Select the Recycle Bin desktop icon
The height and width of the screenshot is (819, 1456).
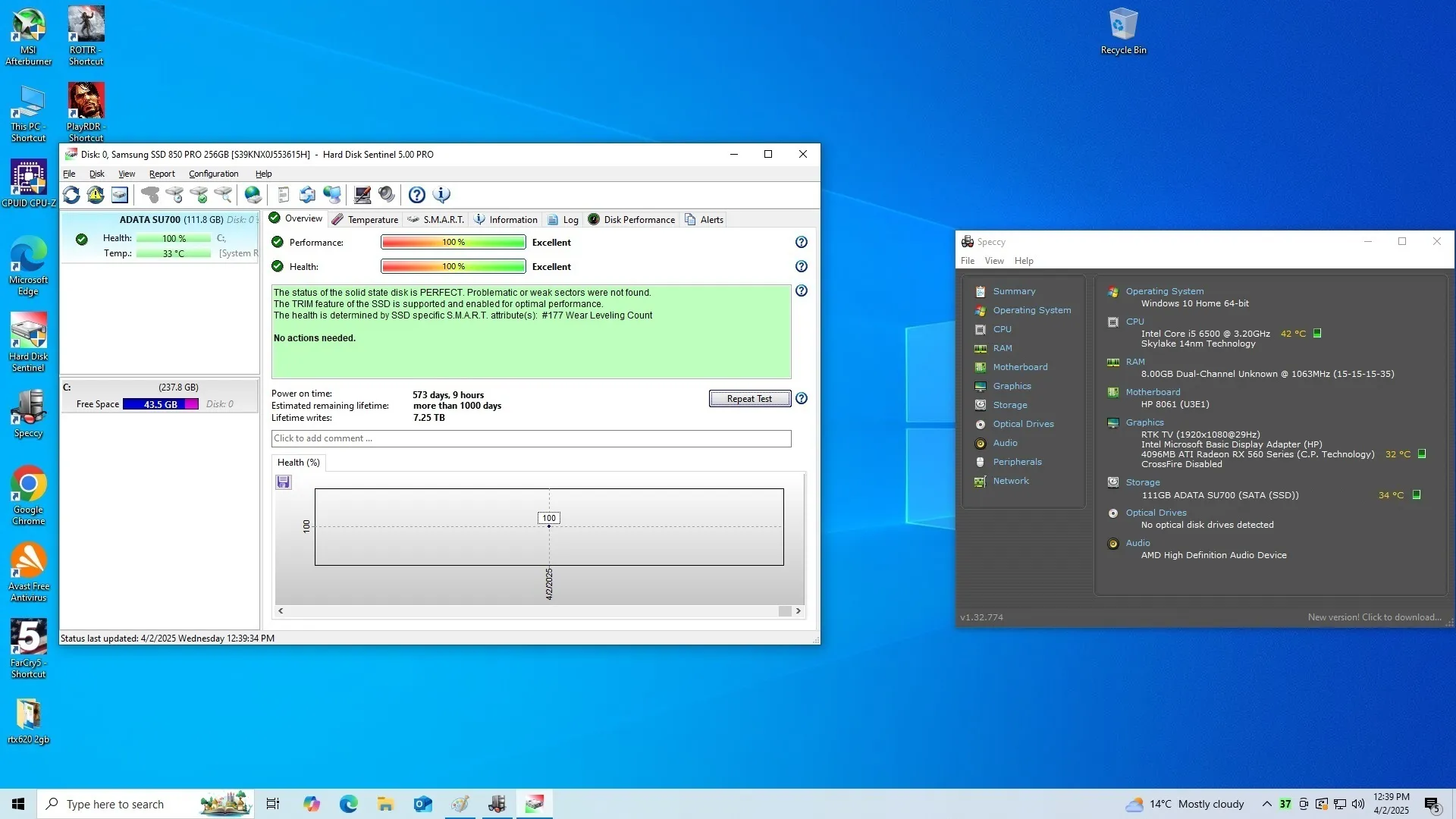[1123, 32]
